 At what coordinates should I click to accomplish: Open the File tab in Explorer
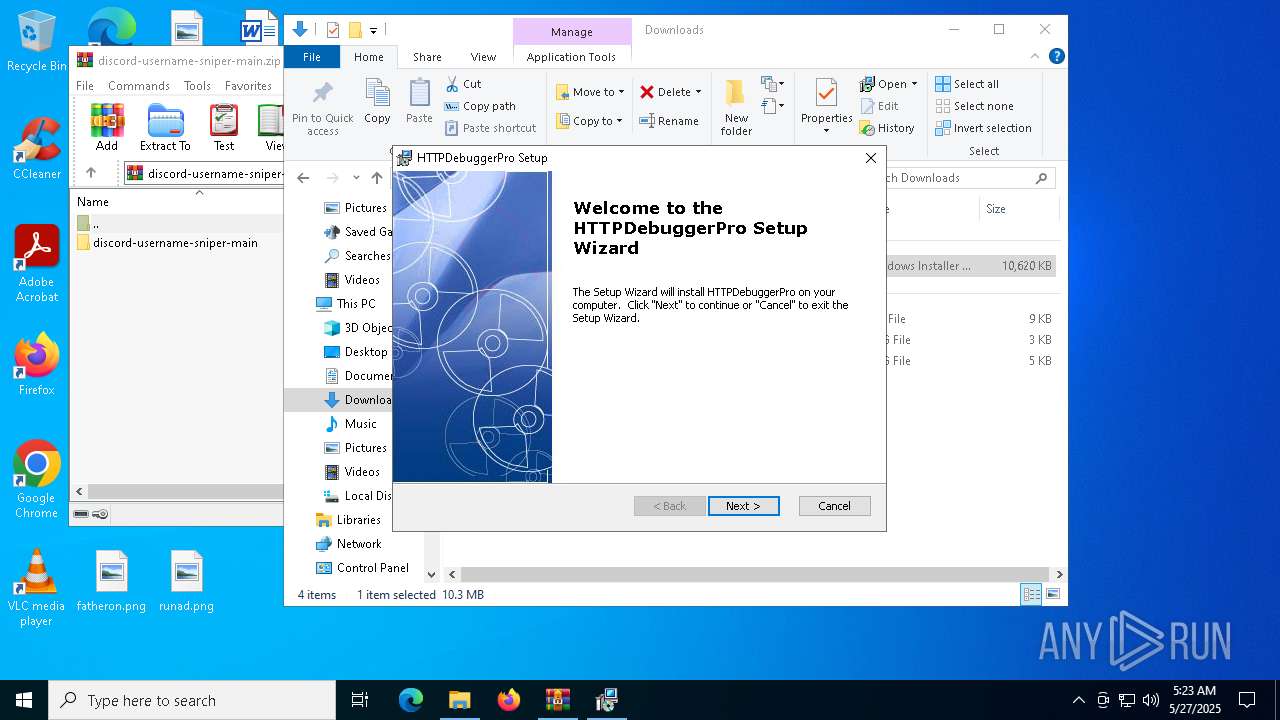click(312, 57)
